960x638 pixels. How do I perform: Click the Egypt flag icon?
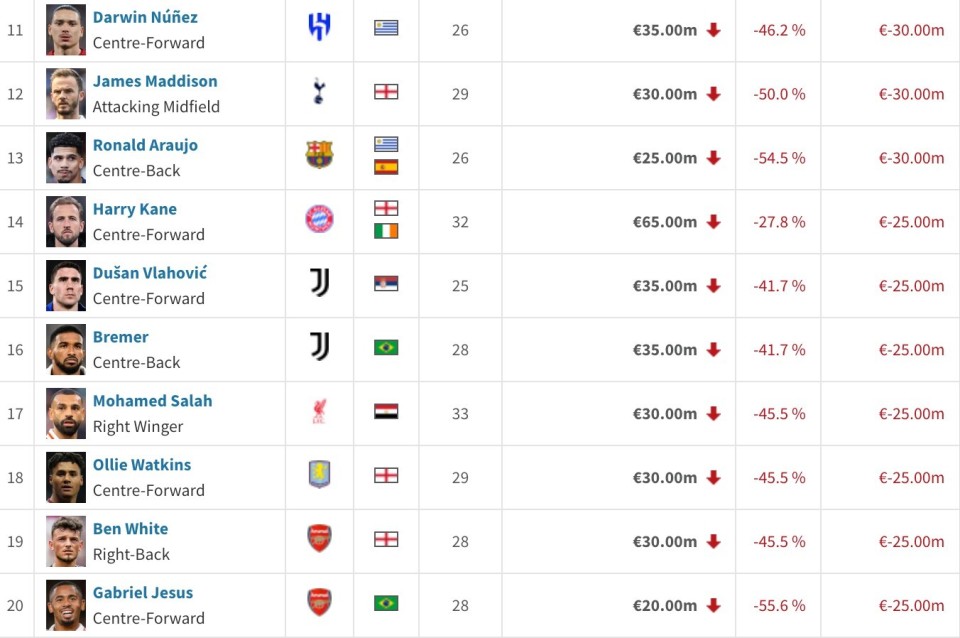point(386,412)
